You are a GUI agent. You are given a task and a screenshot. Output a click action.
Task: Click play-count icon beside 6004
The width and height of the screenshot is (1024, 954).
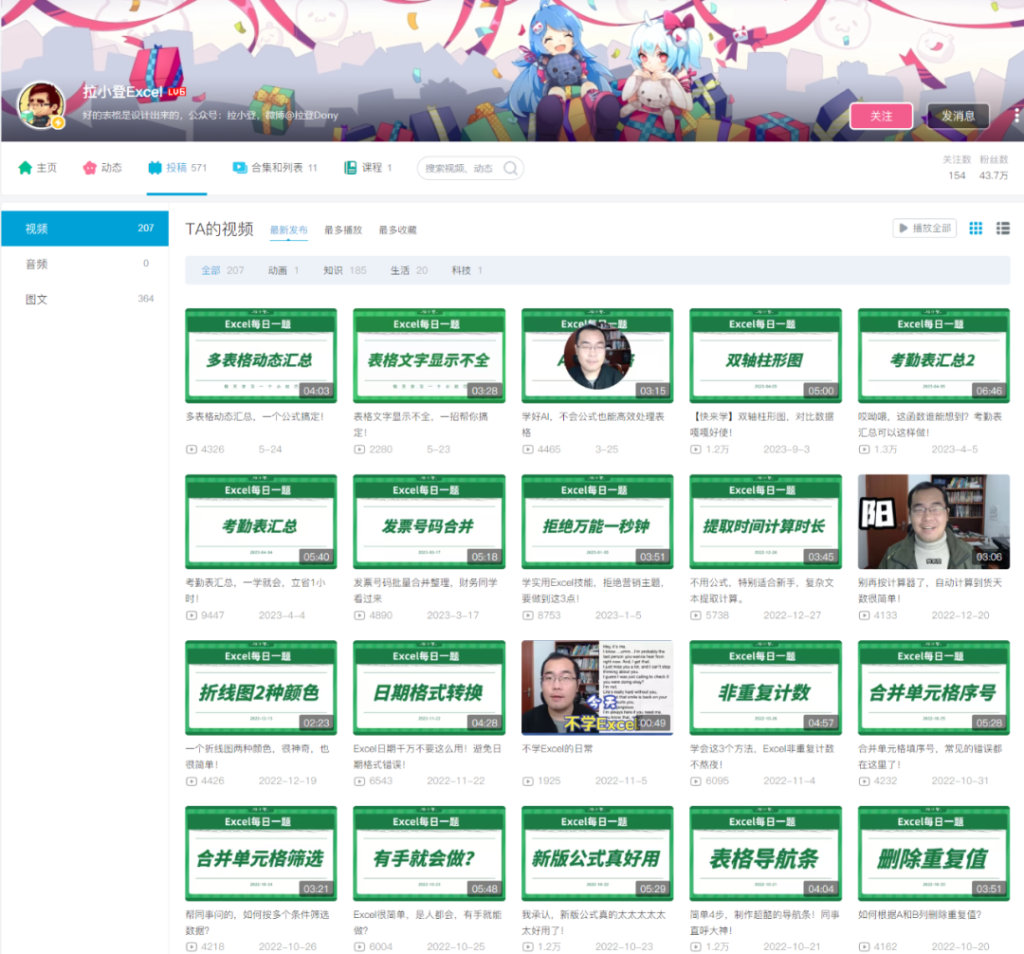pos(359,947)
